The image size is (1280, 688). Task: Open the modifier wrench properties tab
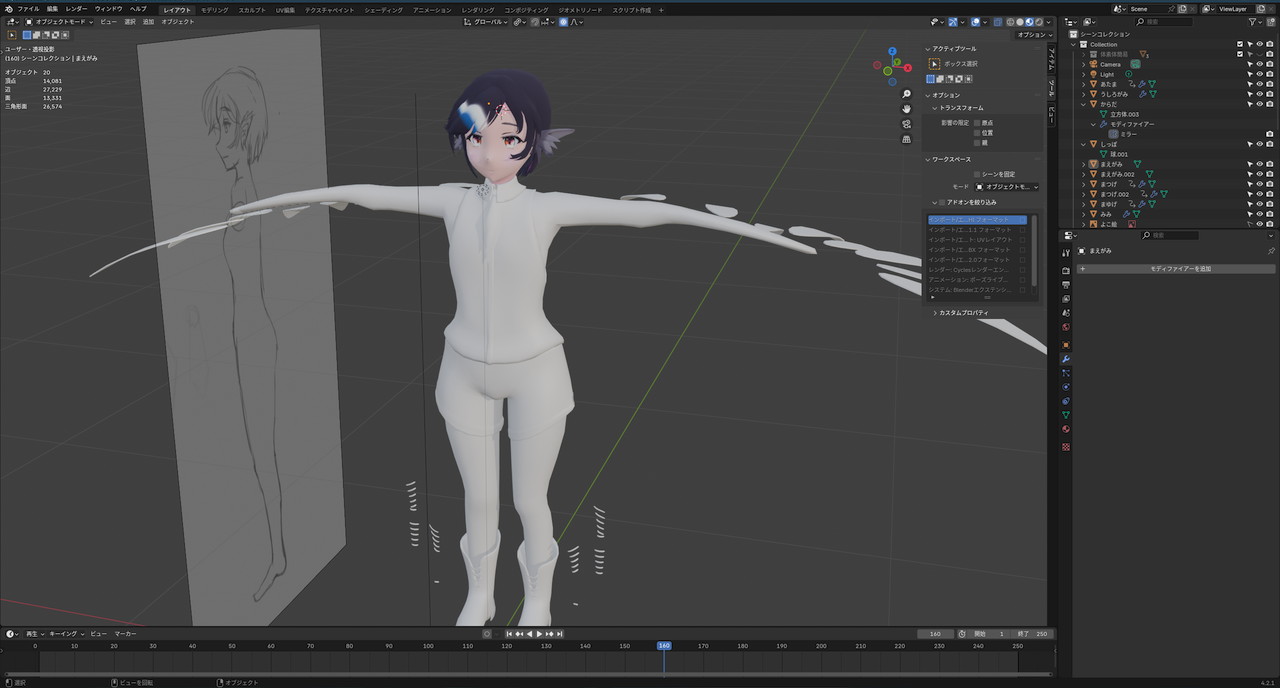click(1066, 359)
